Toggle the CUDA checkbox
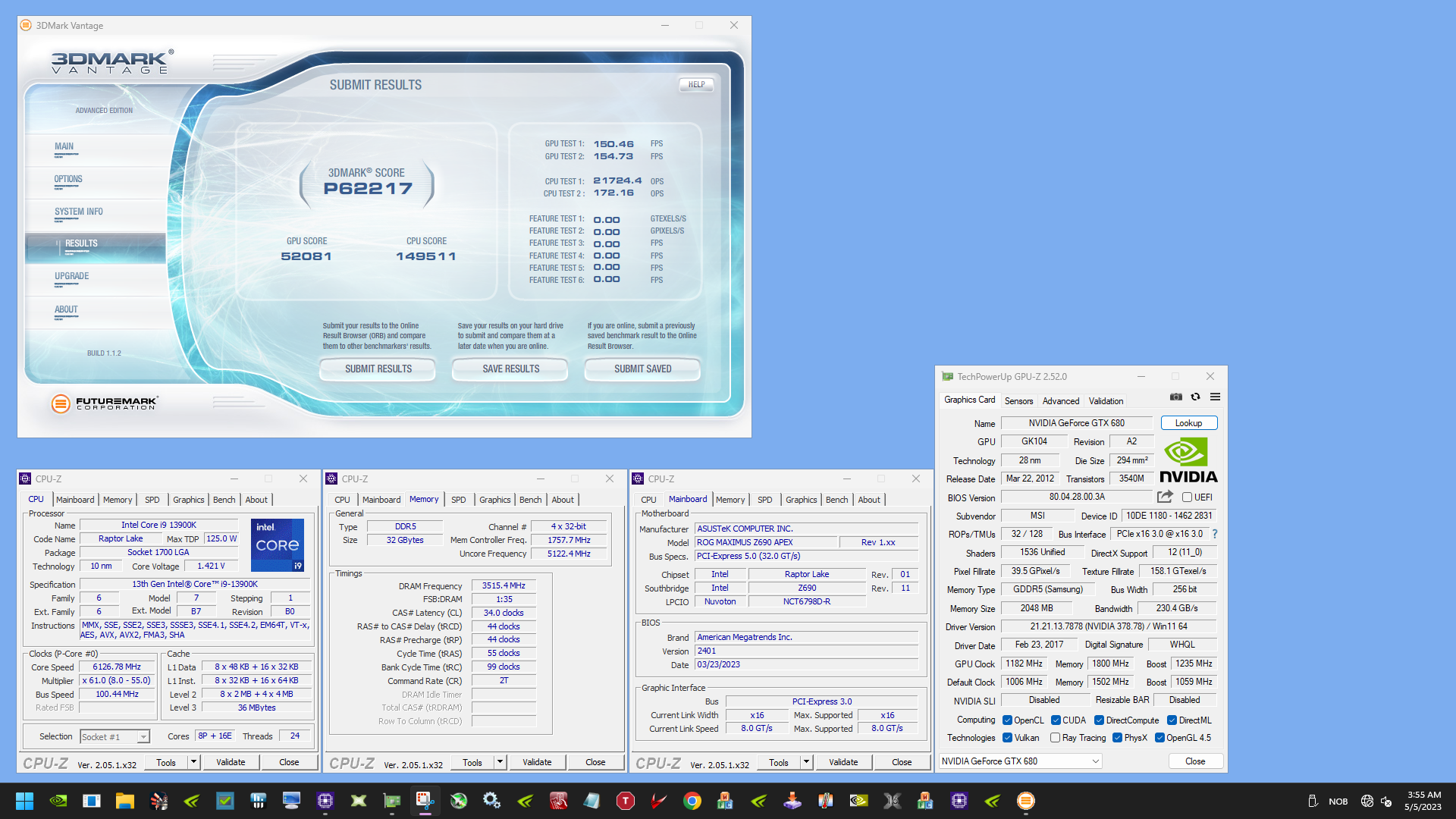The width and height of the screenshot is (1456, 819). coord(1056,720)
